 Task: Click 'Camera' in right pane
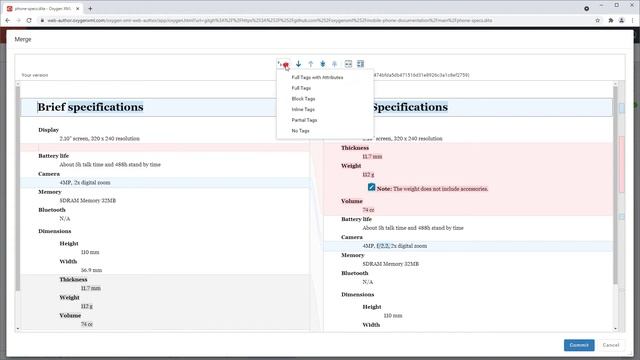coord(352,237)
